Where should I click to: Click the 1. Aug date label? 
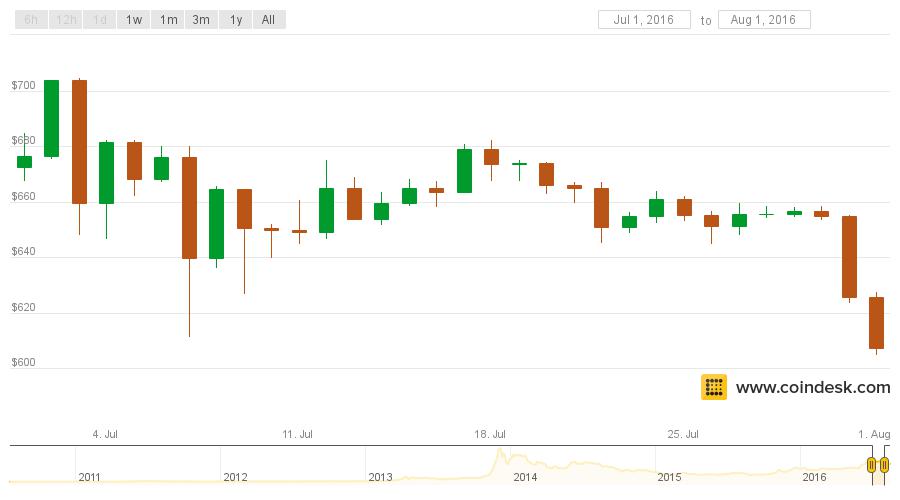click(x=874, y=435)
